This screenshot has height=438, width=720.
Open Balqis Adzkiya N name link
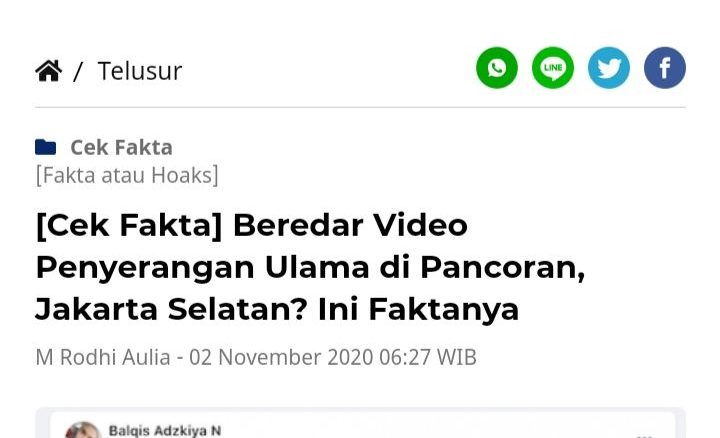pyautogui.click(x=165, y=431)
